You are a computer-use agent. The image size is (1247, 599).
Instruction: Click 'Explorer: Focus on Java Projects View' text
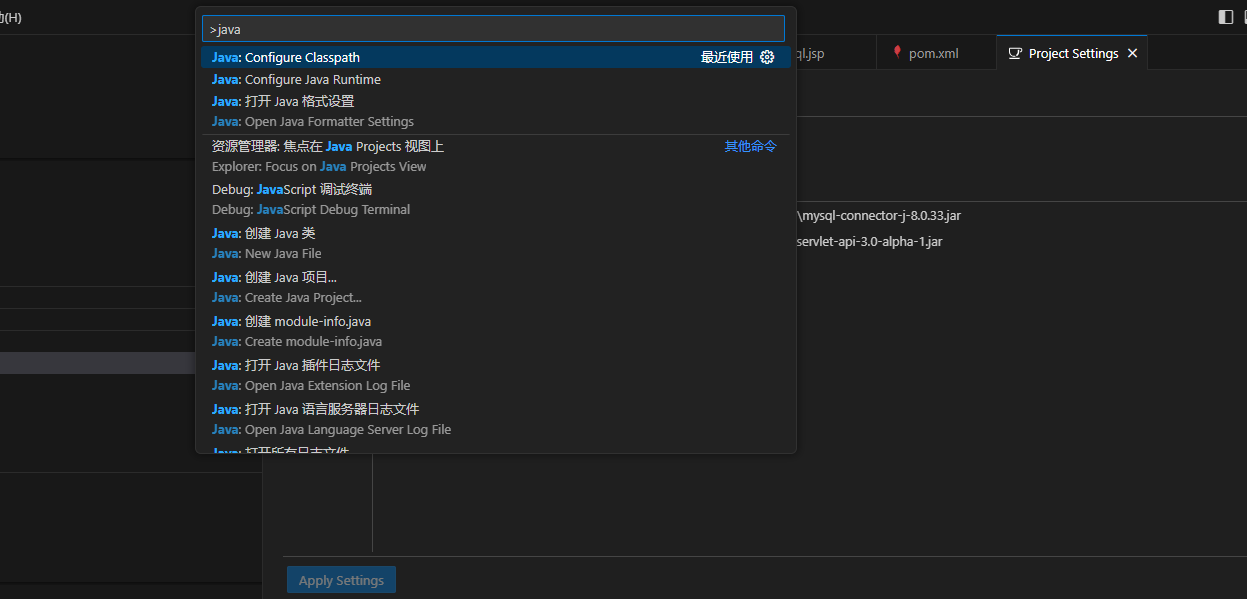(319, 167)
